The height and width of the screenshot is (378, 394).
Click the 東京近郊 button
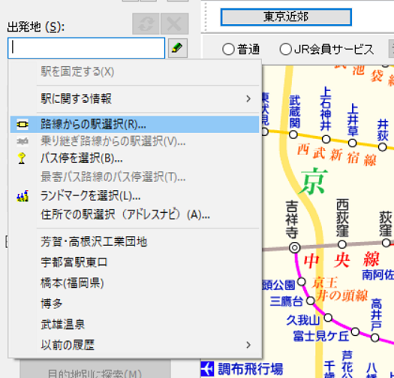286,17
